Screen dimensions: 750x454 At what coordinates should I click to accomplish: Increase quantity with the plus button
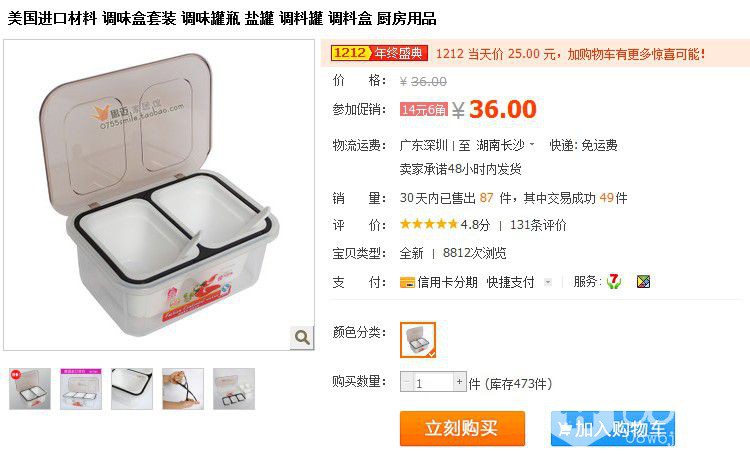459,382
